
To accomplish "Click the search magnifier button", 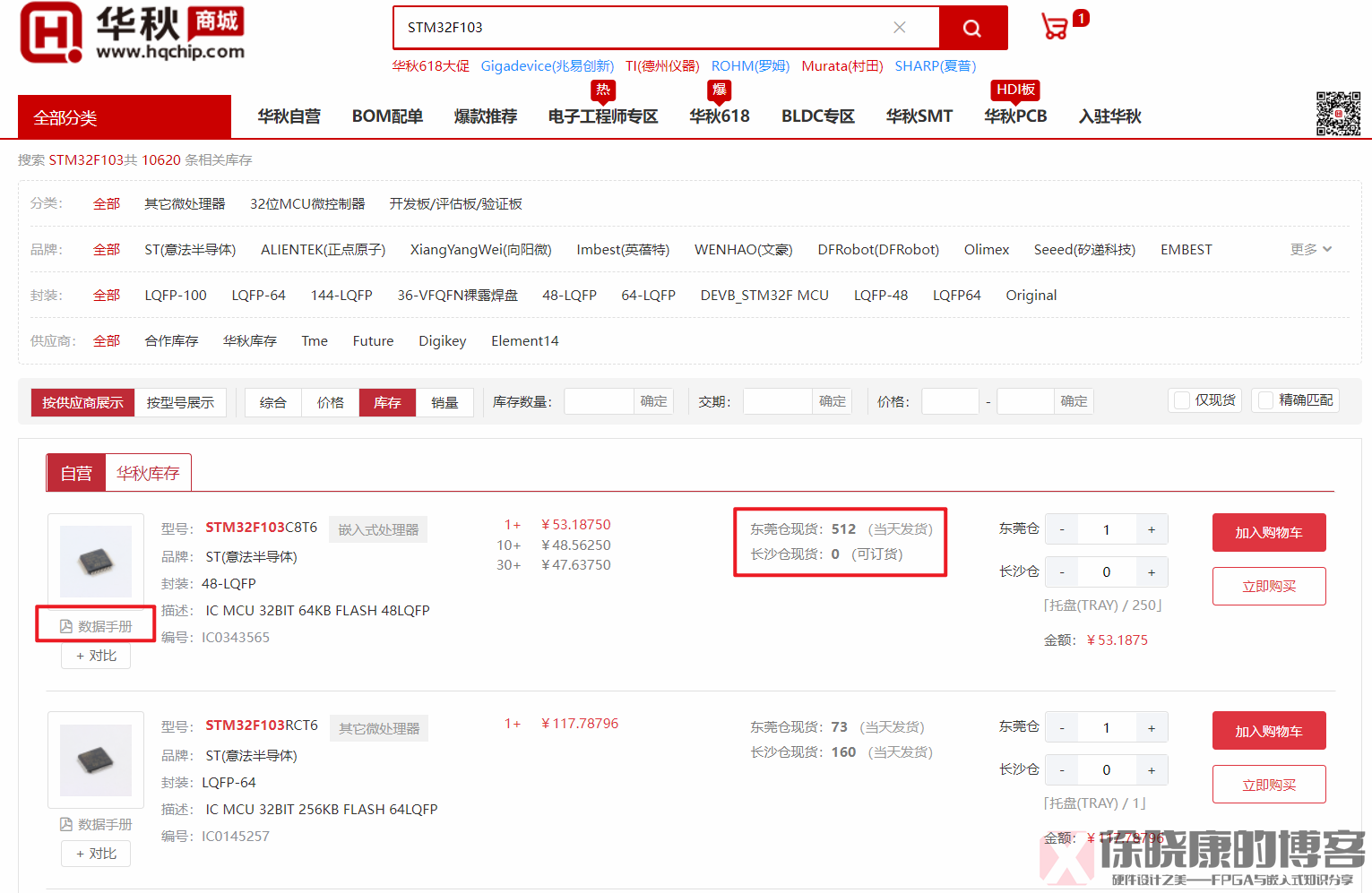I will 972,28.
